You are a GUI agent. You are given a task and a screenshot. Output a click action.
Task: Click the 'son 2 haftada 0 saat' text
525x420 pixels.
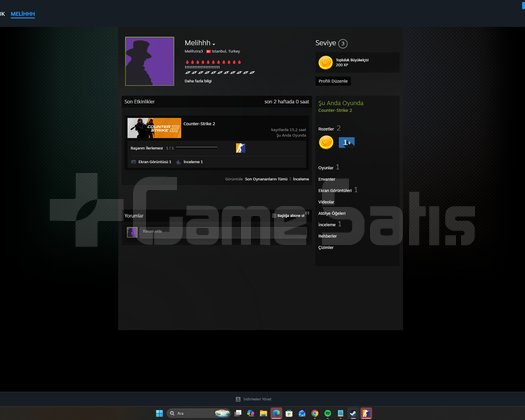coord(287,101)
